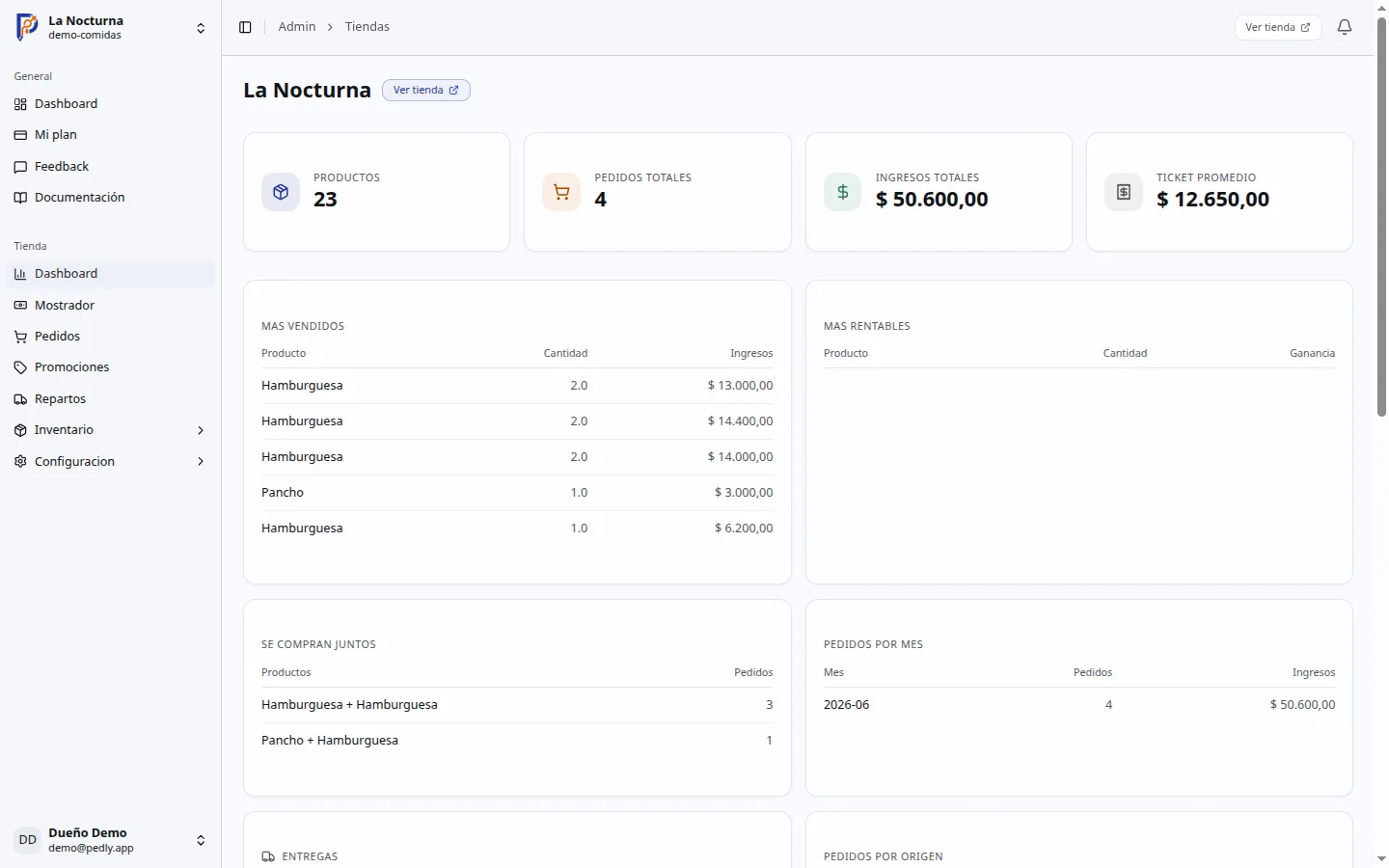Click the vertical page scrollbar
The width and height of the screenshot is (1389, 868).
point(1381,218)
